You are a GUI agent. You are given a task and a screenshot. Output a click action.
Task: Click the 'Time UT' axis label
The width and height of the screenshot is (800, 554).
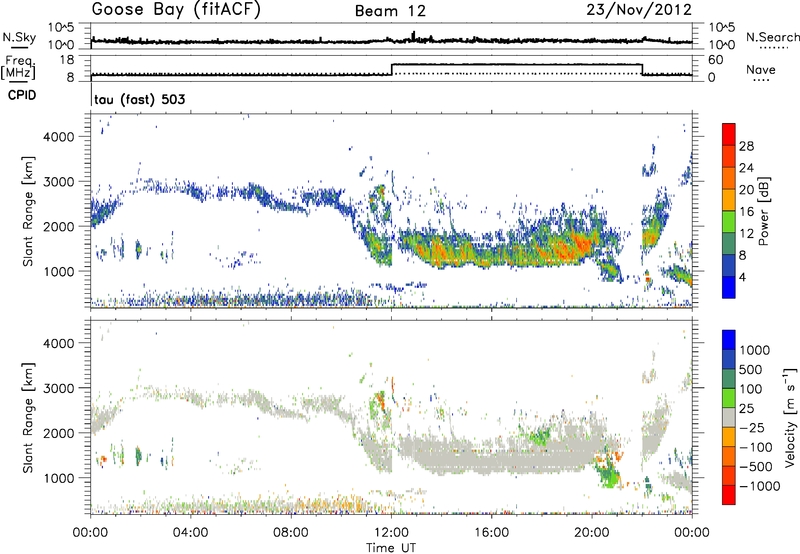tap(391, 547)
